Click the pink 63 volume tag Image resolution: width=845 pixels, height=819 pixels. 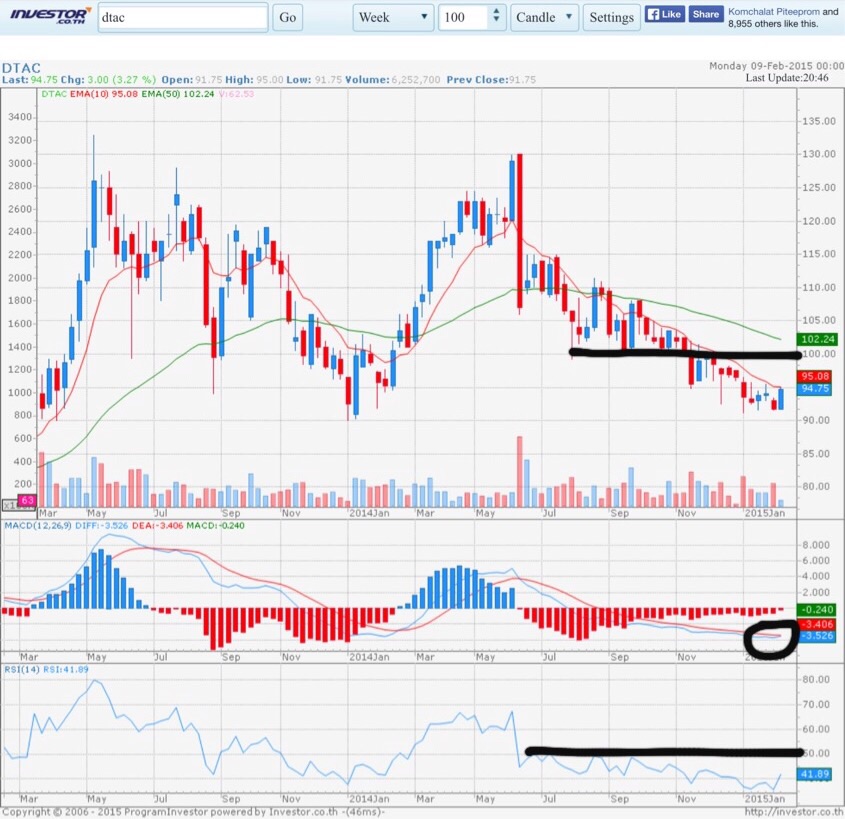[27, 501]
